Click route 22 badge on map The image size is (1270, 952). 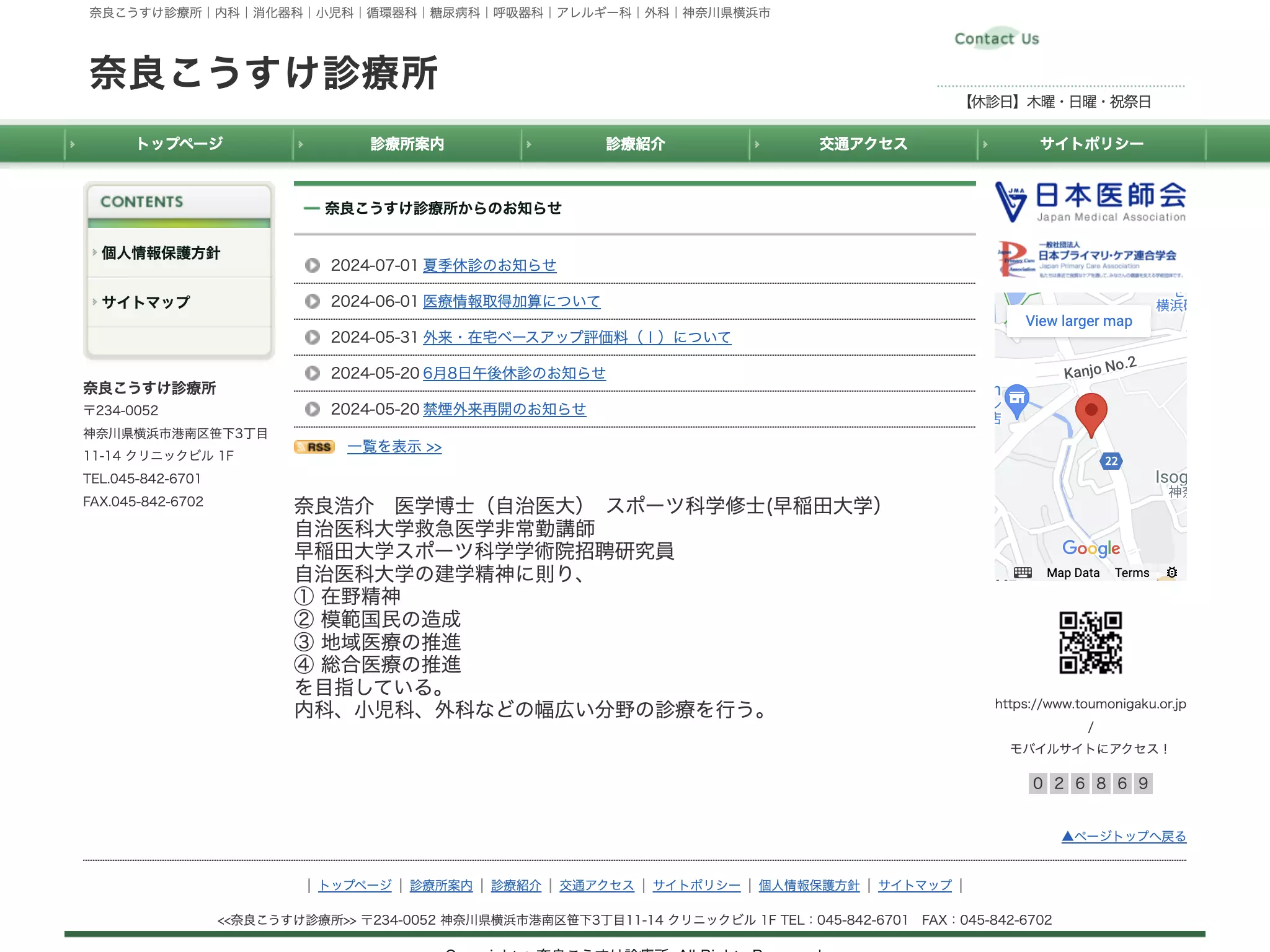(1111, 461)
